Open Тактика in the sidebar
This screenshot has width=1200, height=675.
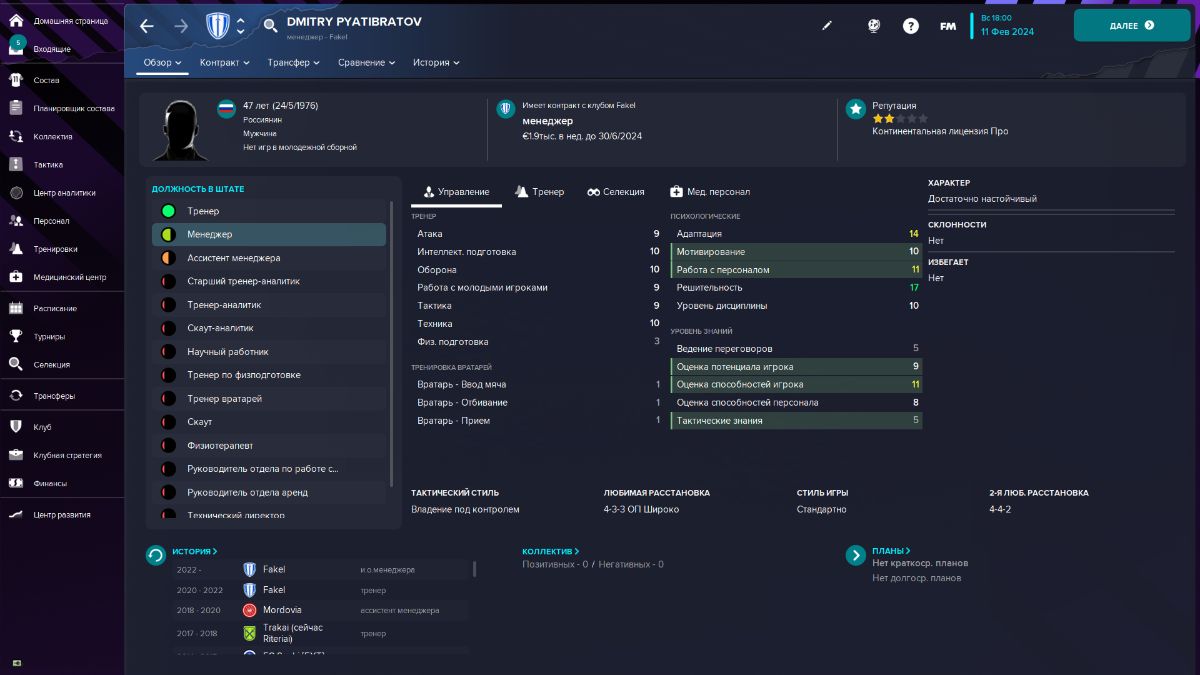(48, 165)
